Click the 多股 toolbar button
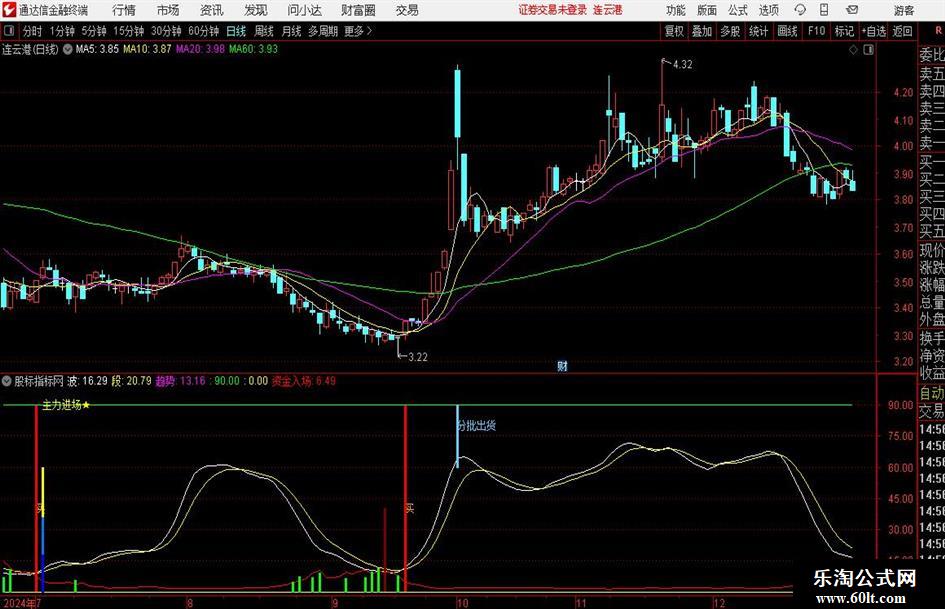This screenshot has height=609, width=945. pyautogui.click(x=730, y=31)
